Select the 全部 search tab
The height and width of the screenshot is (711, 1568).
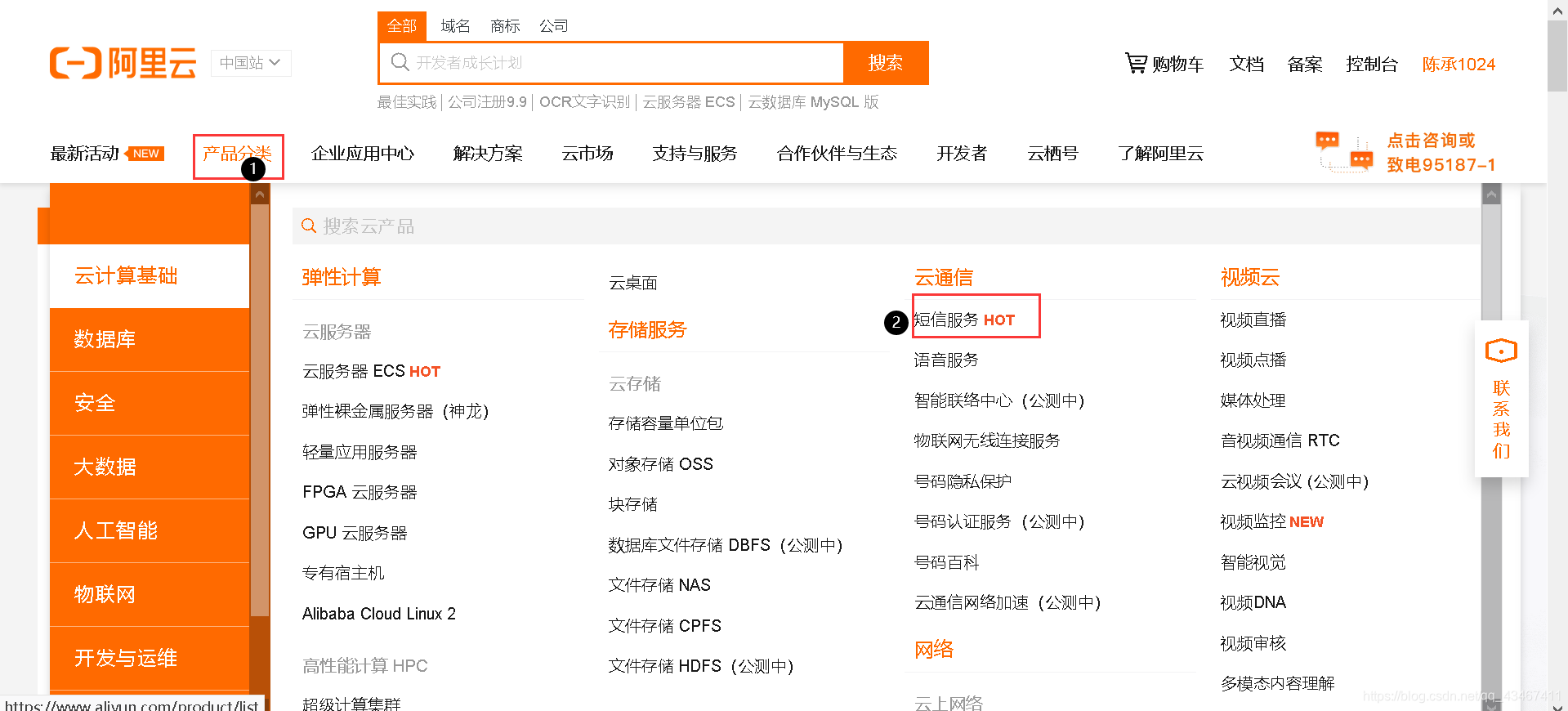(x=402, y=26)
